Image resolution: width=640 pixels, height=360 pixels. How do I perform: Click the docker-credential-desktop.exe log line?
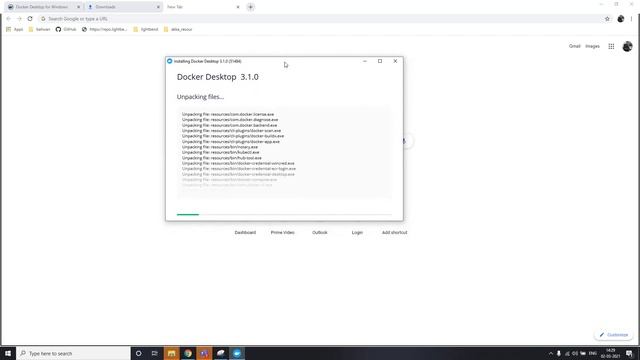[x=238, y=174]
